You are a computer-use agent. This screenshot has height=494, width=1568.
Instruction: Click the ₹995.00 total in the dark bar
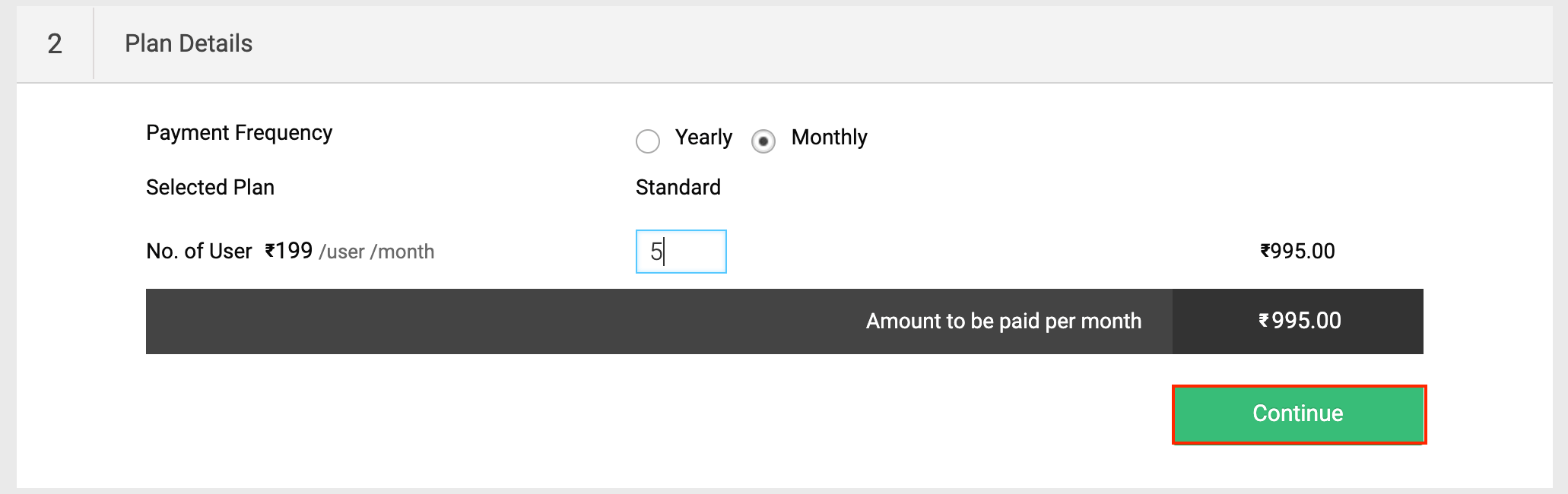(1298, 321)
